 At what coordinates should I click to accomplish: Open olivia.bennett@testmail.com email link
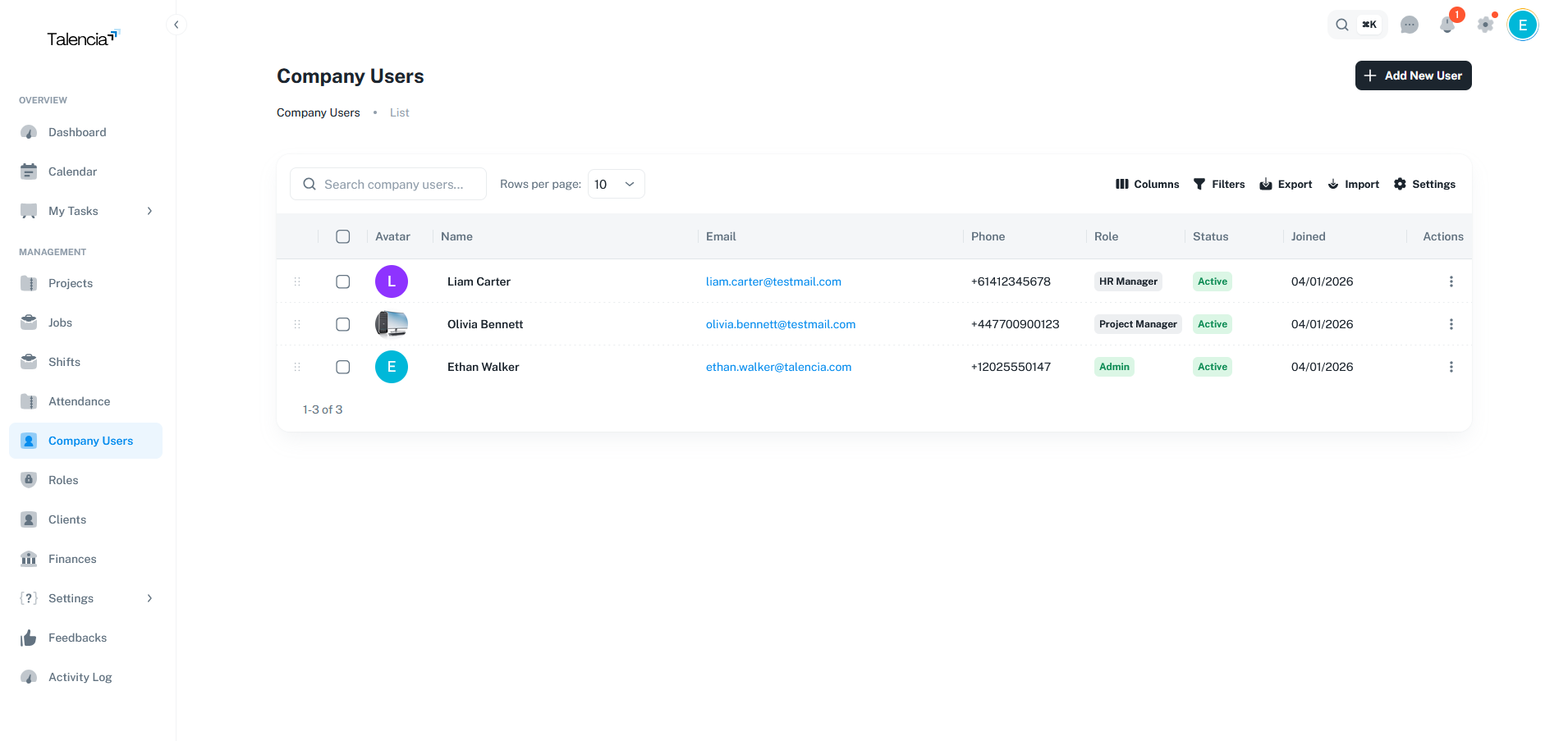pos(780,324)
